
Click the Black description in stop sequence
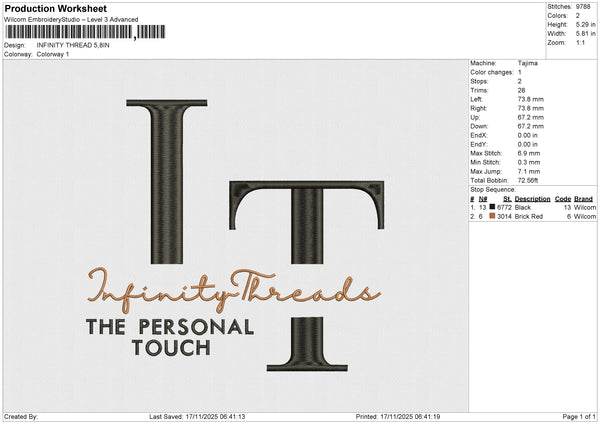point(523,207)
